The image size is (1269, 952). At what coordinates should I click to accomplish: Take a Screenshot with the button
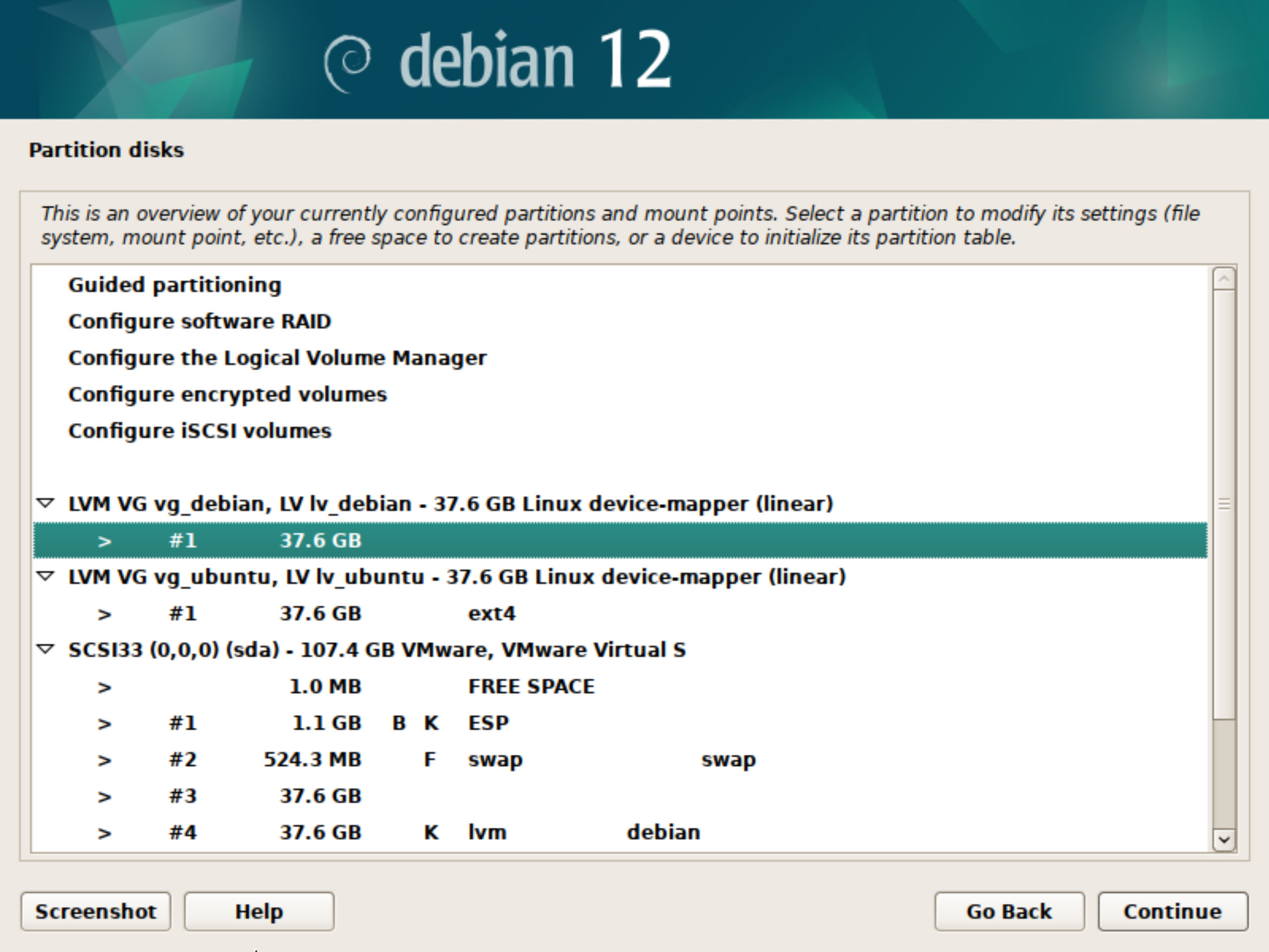[96, 911]
